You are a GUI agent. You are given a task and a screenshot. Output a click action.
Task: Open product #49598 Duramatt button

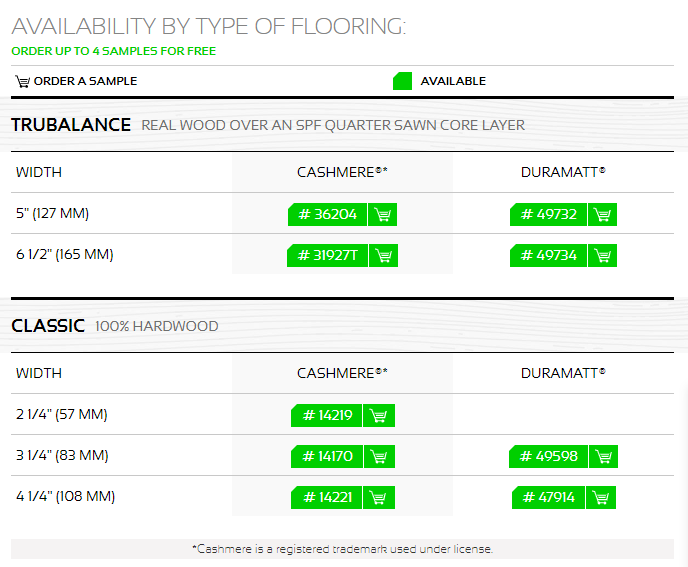tap(548, 456)
